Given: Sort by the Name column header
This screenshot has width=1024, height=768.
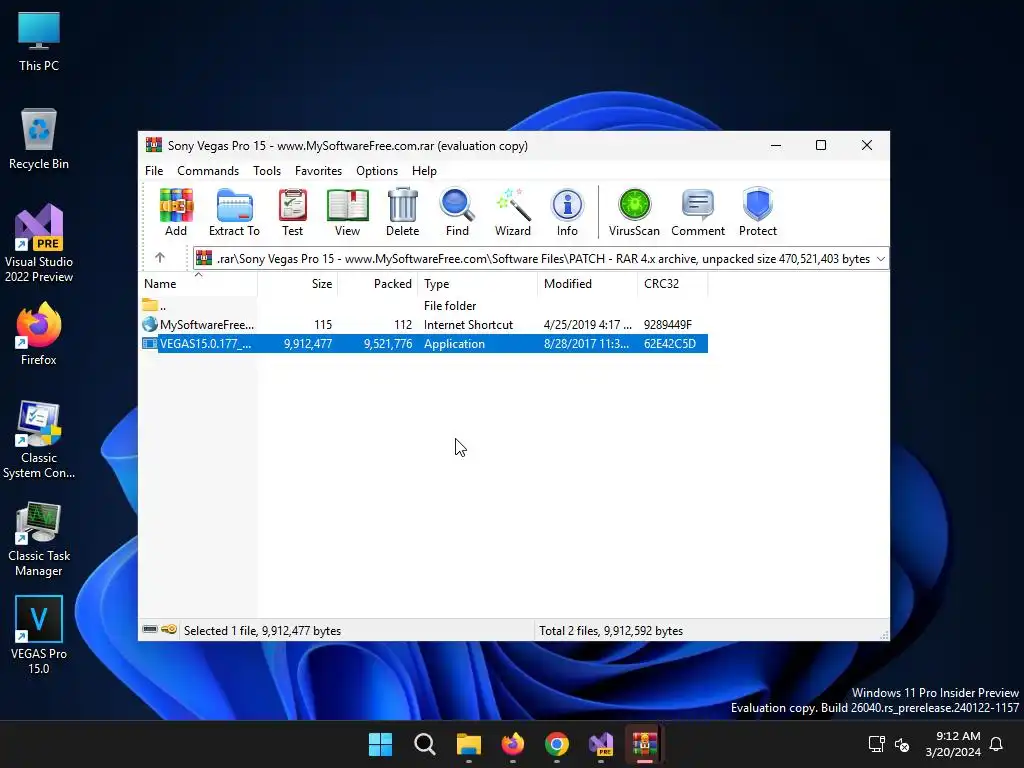Looking at the screenshot, I should pos(199,283).
